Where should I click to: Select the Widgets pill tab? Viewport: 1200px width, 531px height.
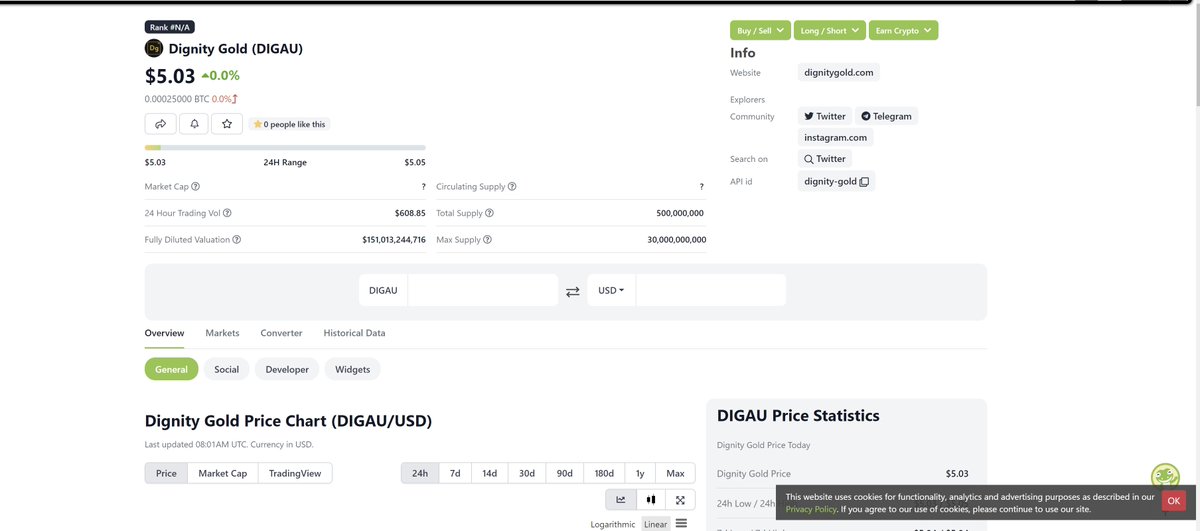(353, 369)
